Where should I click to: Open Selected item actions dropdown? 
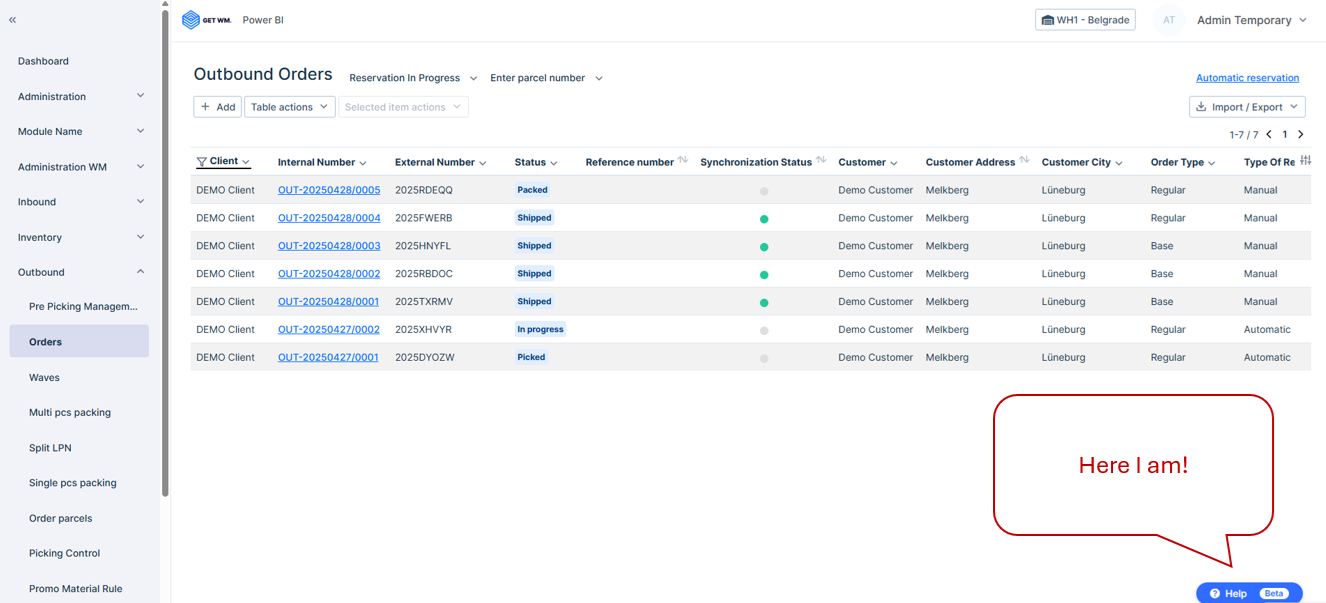tap(403, 107)
